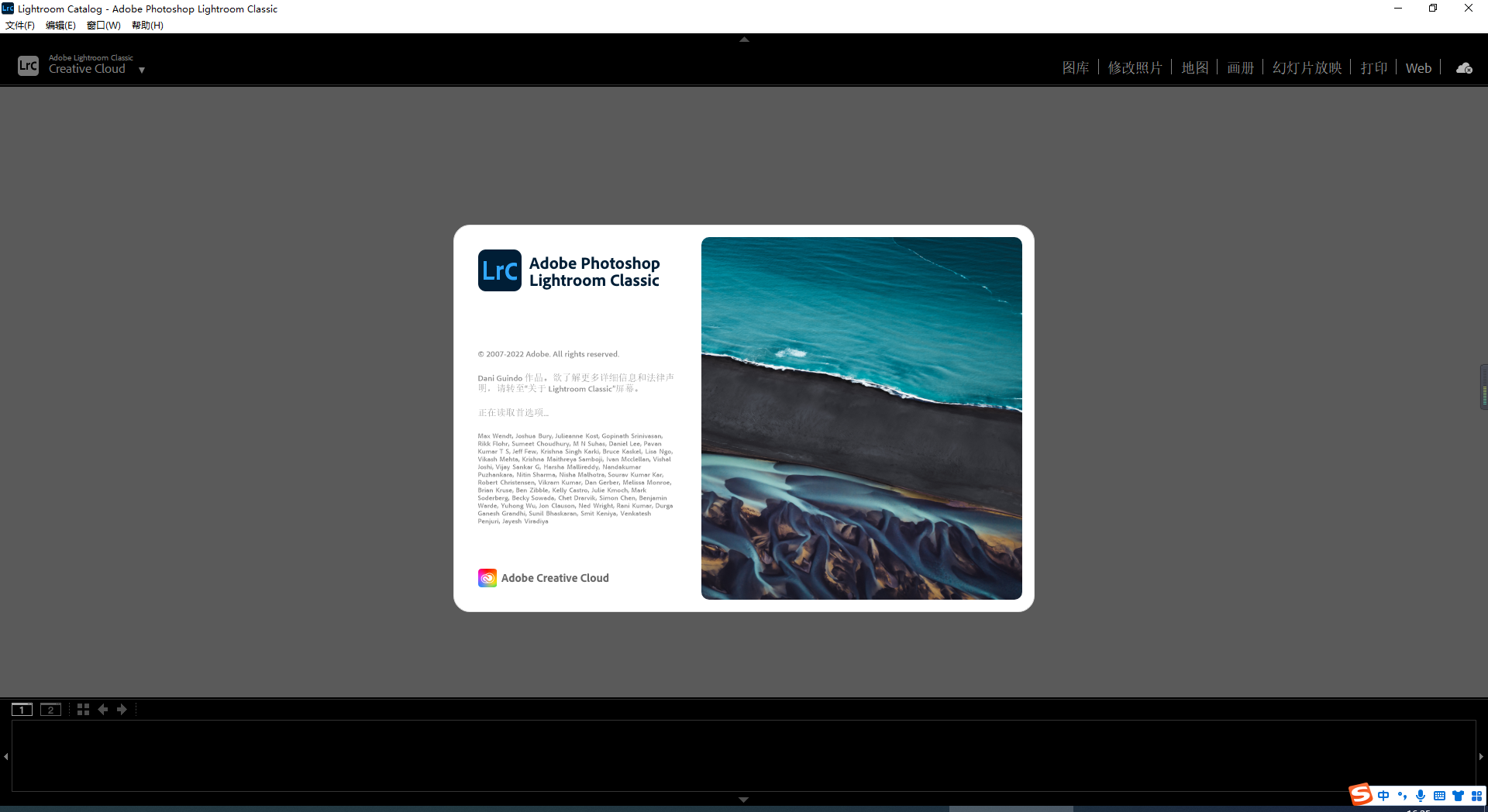
Task: Toggle Chinese/English input mode
Action: [x=1383, y=796]
